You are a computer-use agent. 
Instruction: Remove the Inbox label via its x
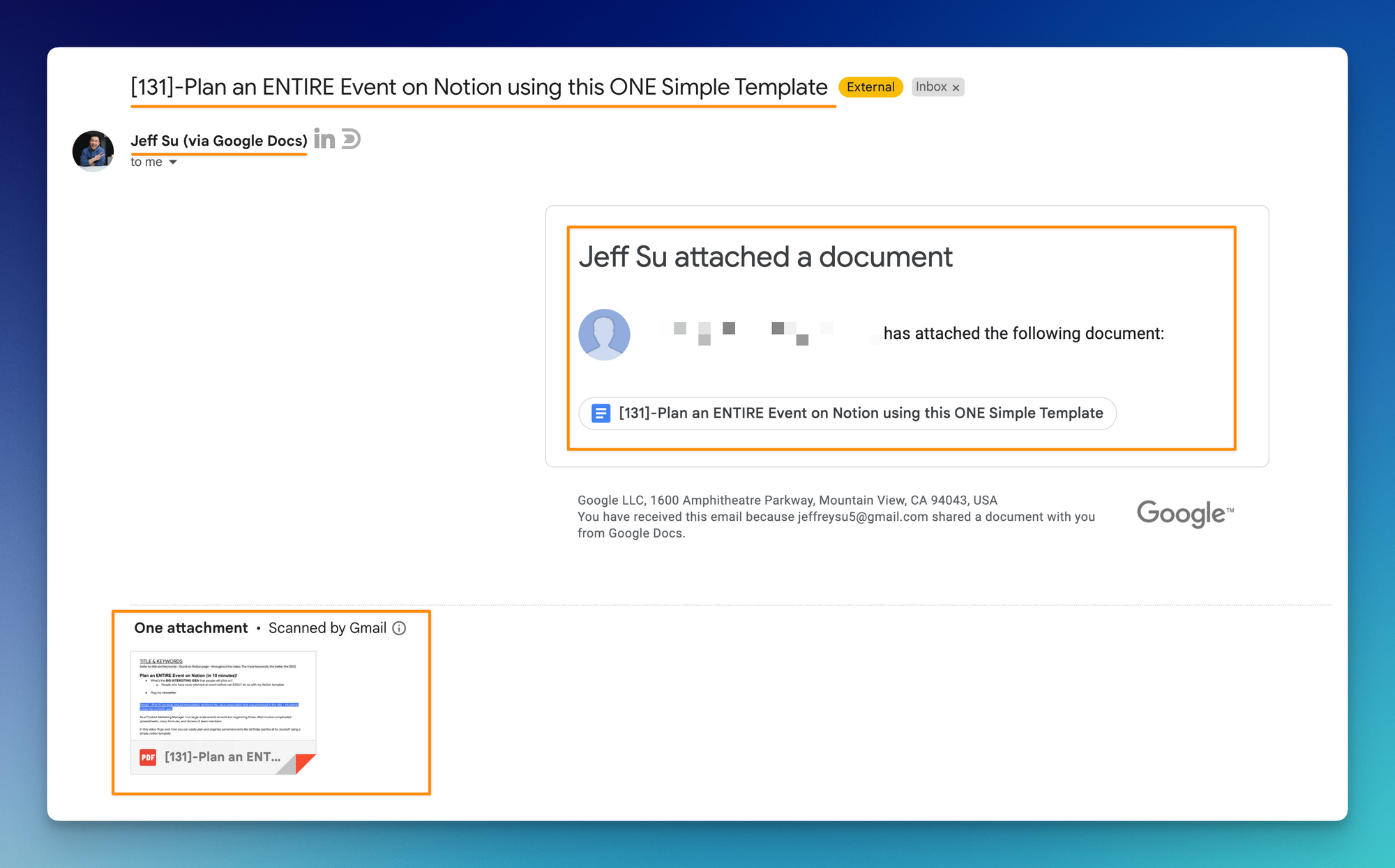[x=956, y=88]
